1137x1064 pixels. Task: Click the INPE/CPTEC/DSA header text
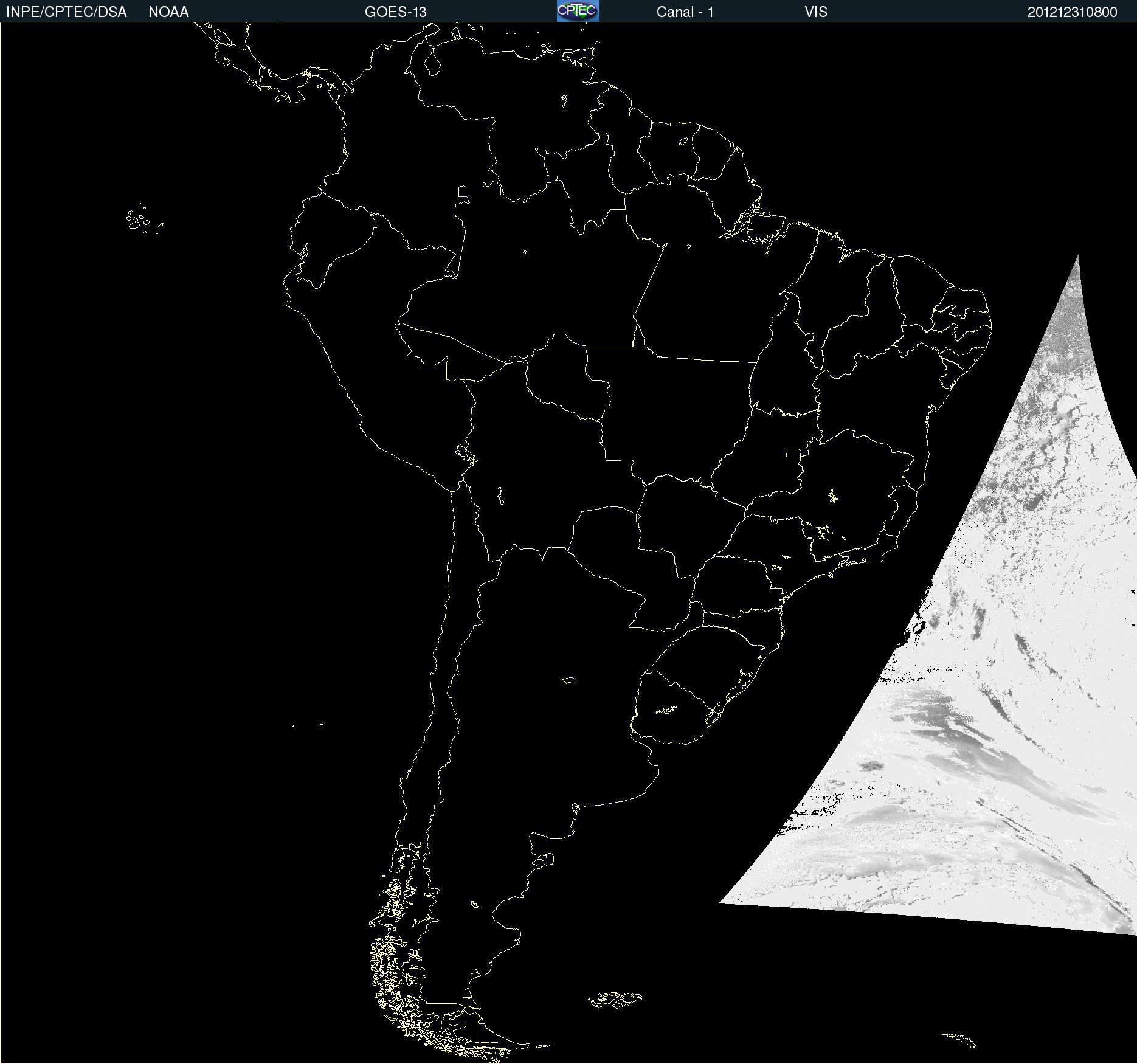click(66, 12)
